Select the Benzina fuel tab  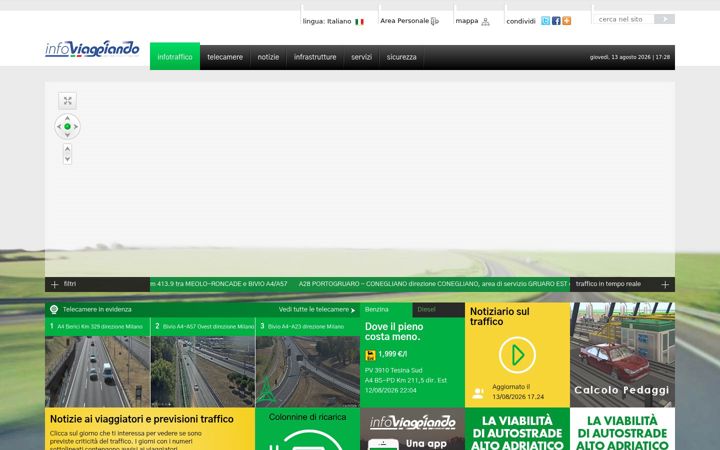pyautogui.click(x=386, y=309)
